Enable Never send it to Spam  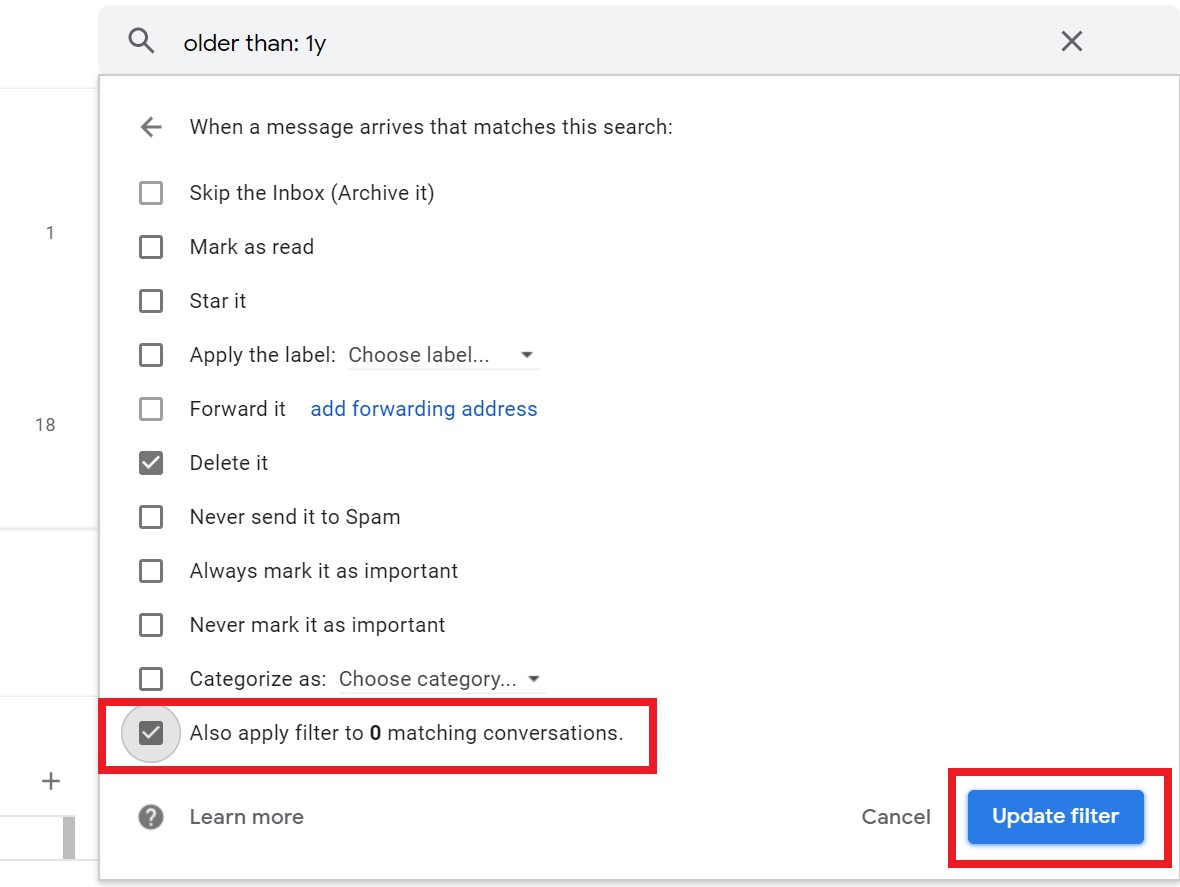(x=151, y=517)
